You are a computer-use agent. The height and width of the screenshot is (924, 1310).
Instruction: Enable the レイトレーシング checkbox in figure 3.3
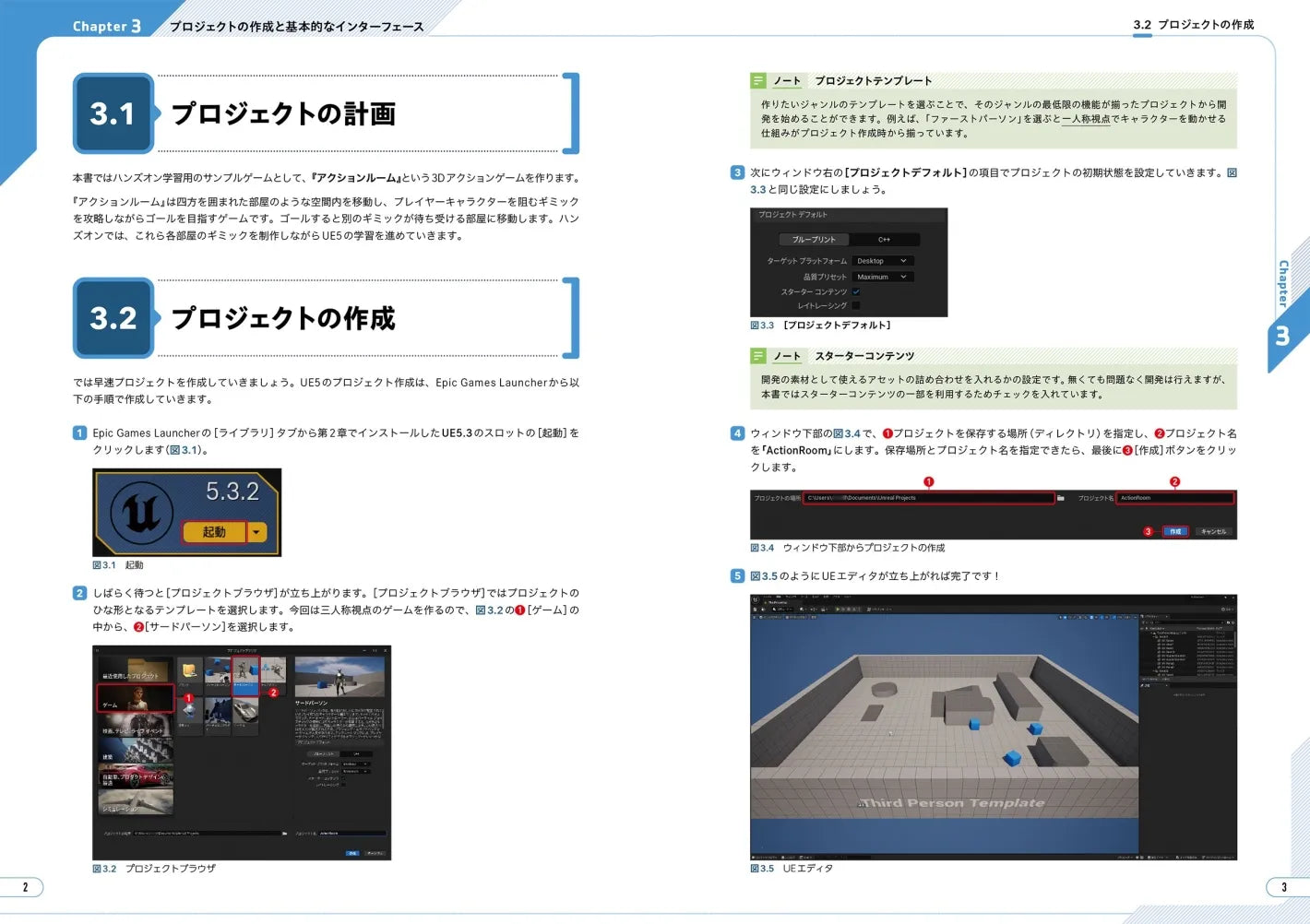click(856, 305)
